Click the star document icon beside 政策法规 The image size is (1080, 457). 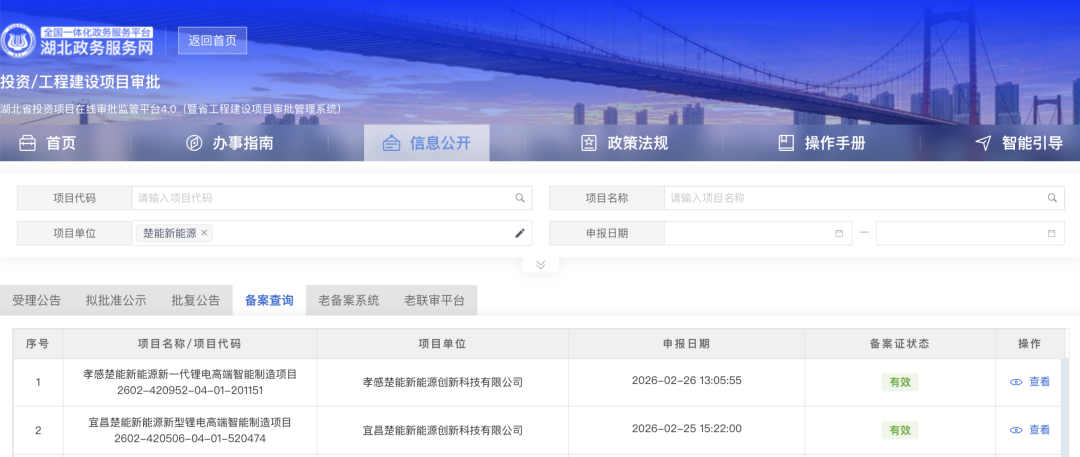[x=589, y=143]
